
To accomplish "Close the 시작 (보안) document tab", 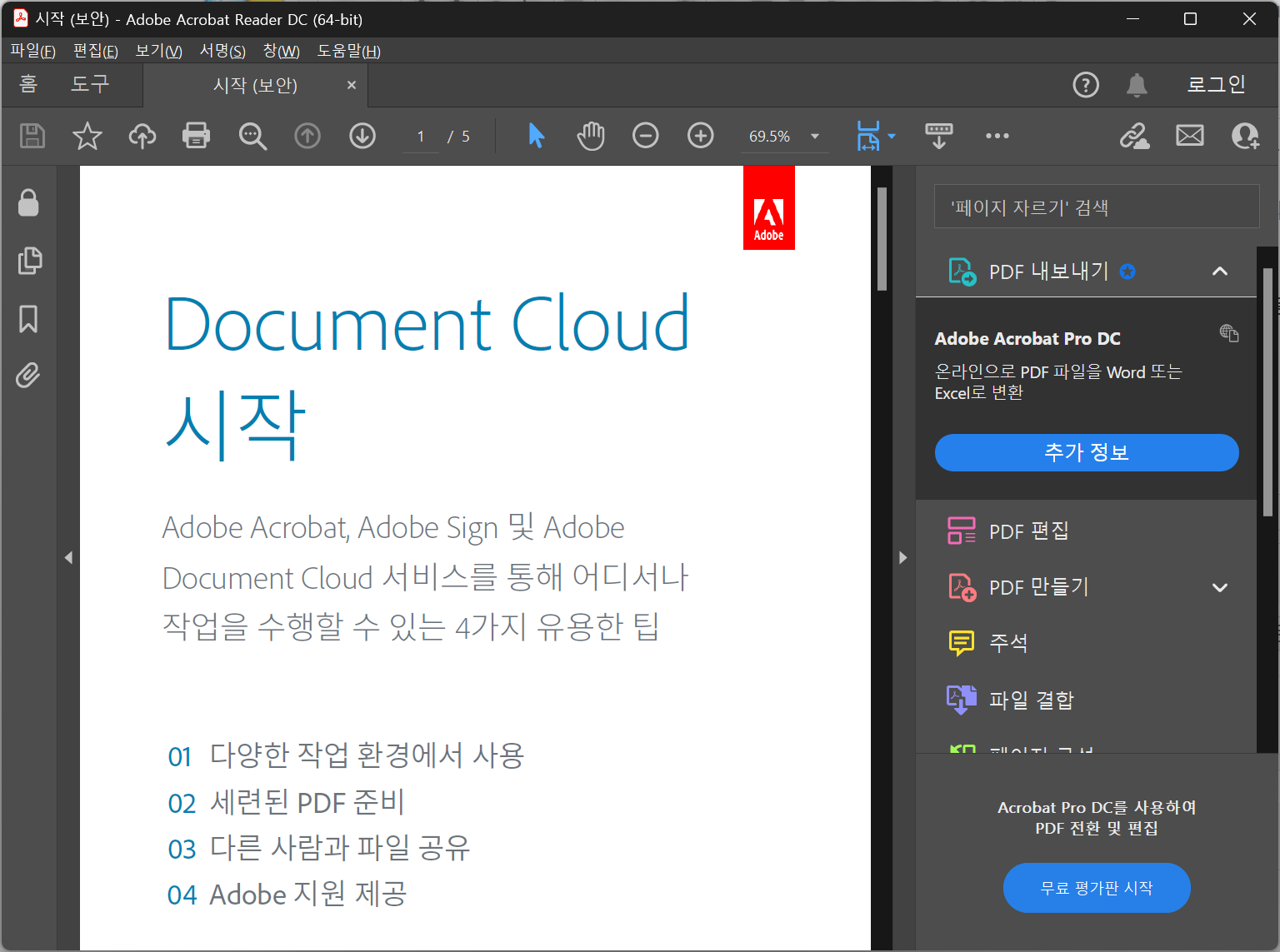I will point(352,85).
